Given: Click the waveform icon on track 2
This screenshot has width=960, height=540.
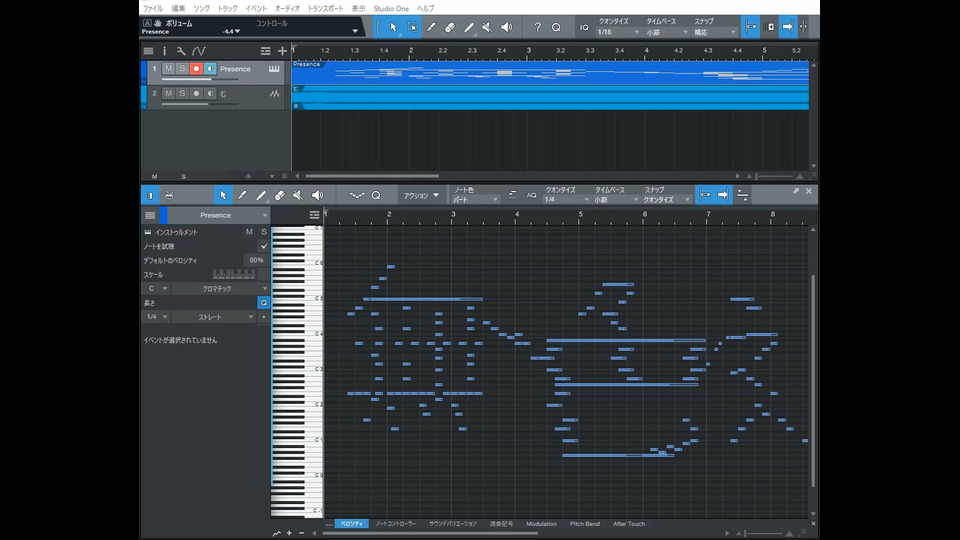Looking at the screenshot, I should tap(274, 94).
